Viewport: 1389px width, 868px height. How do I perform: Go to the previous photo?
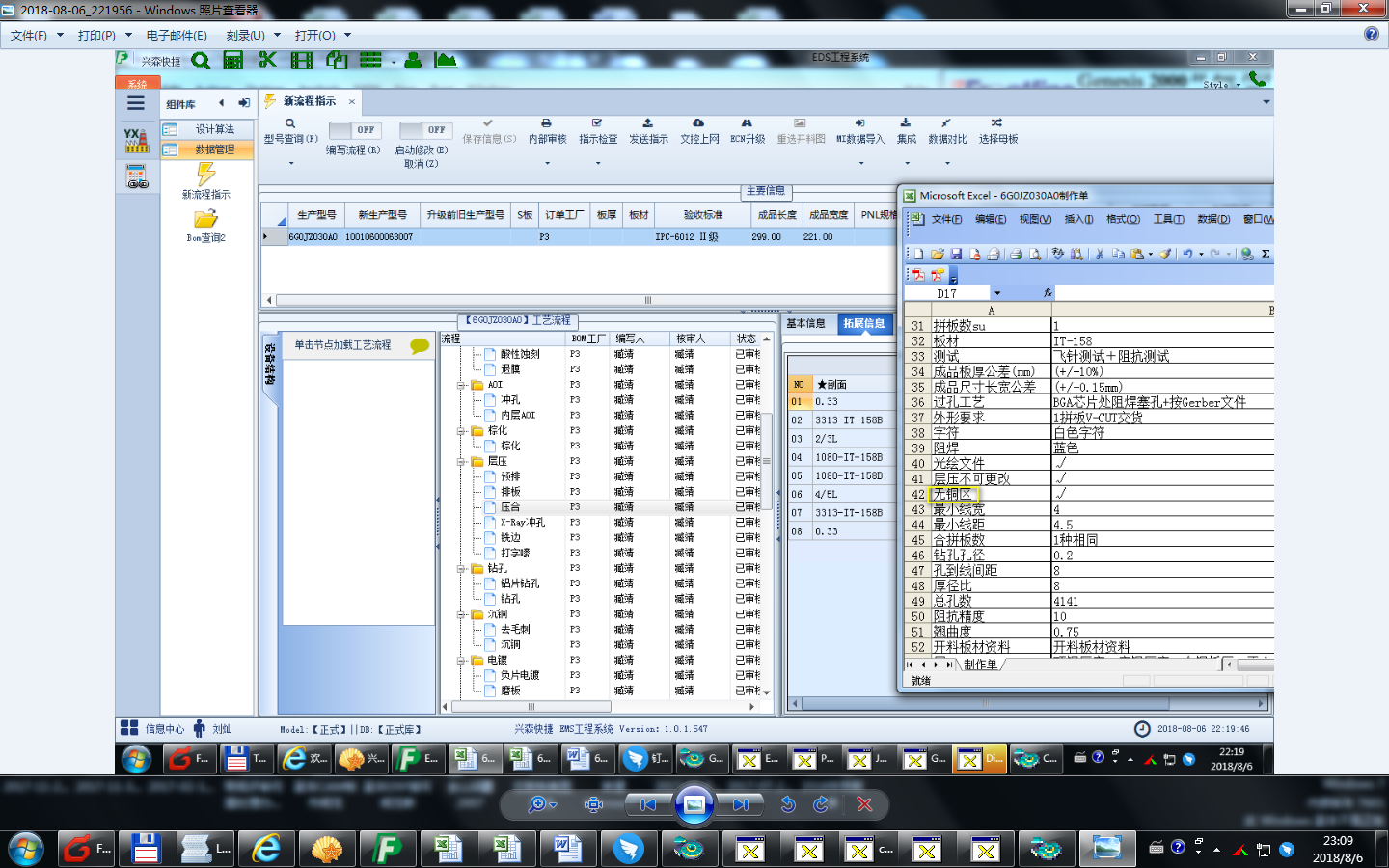pyautogui.click(x=648, y=804)
